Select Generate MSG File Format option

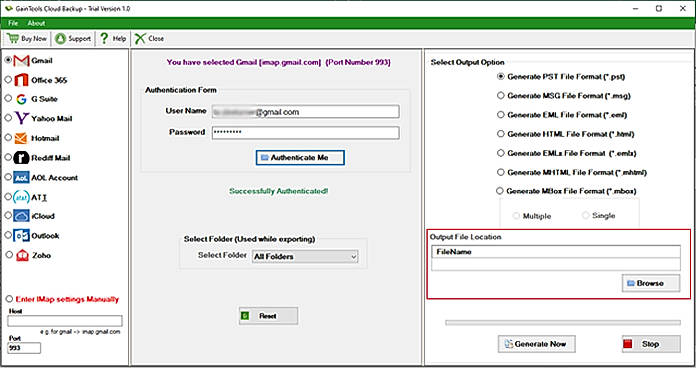coord(501,95)
